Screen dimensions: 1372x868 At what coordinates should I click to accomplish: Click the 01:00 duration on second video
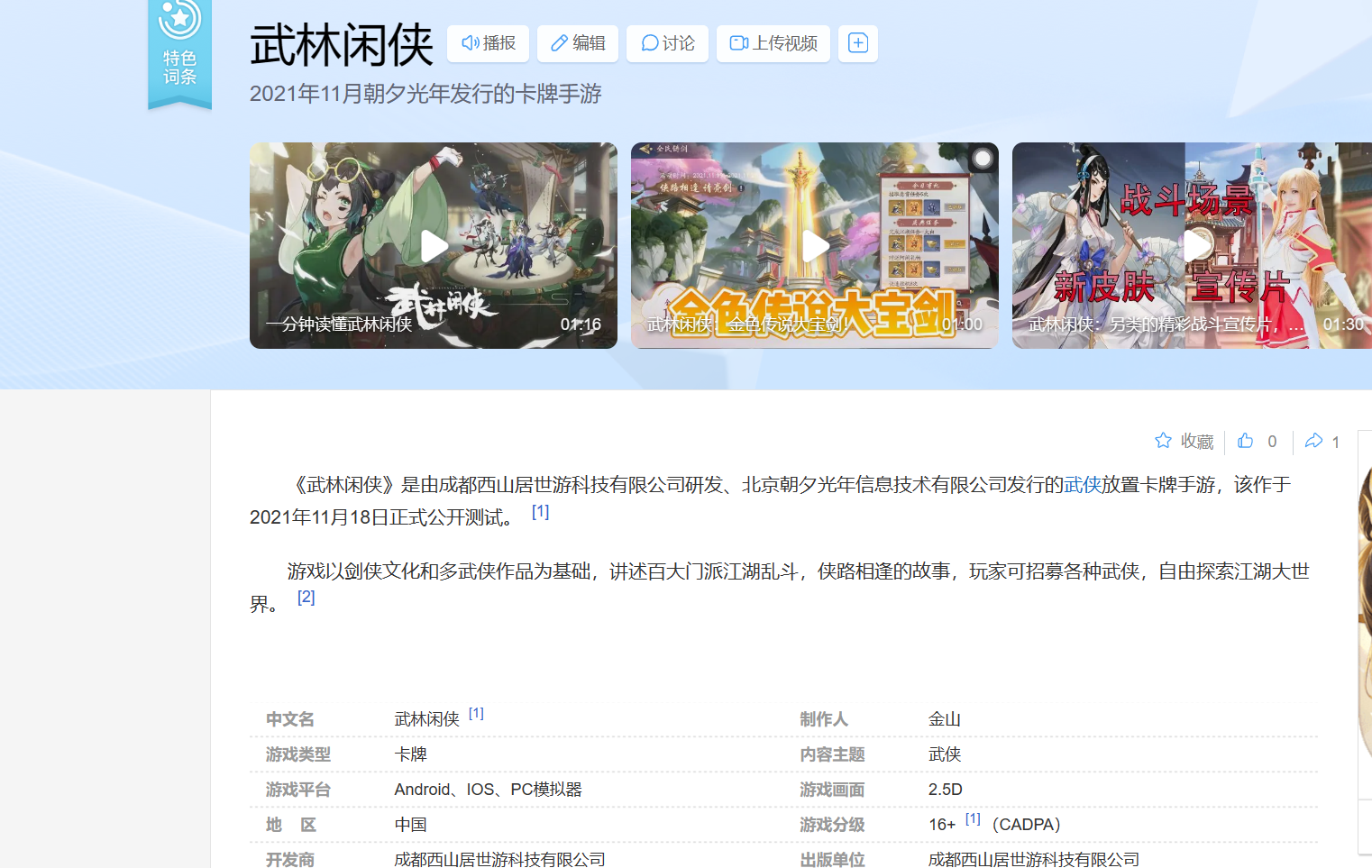tap(962, 324)
